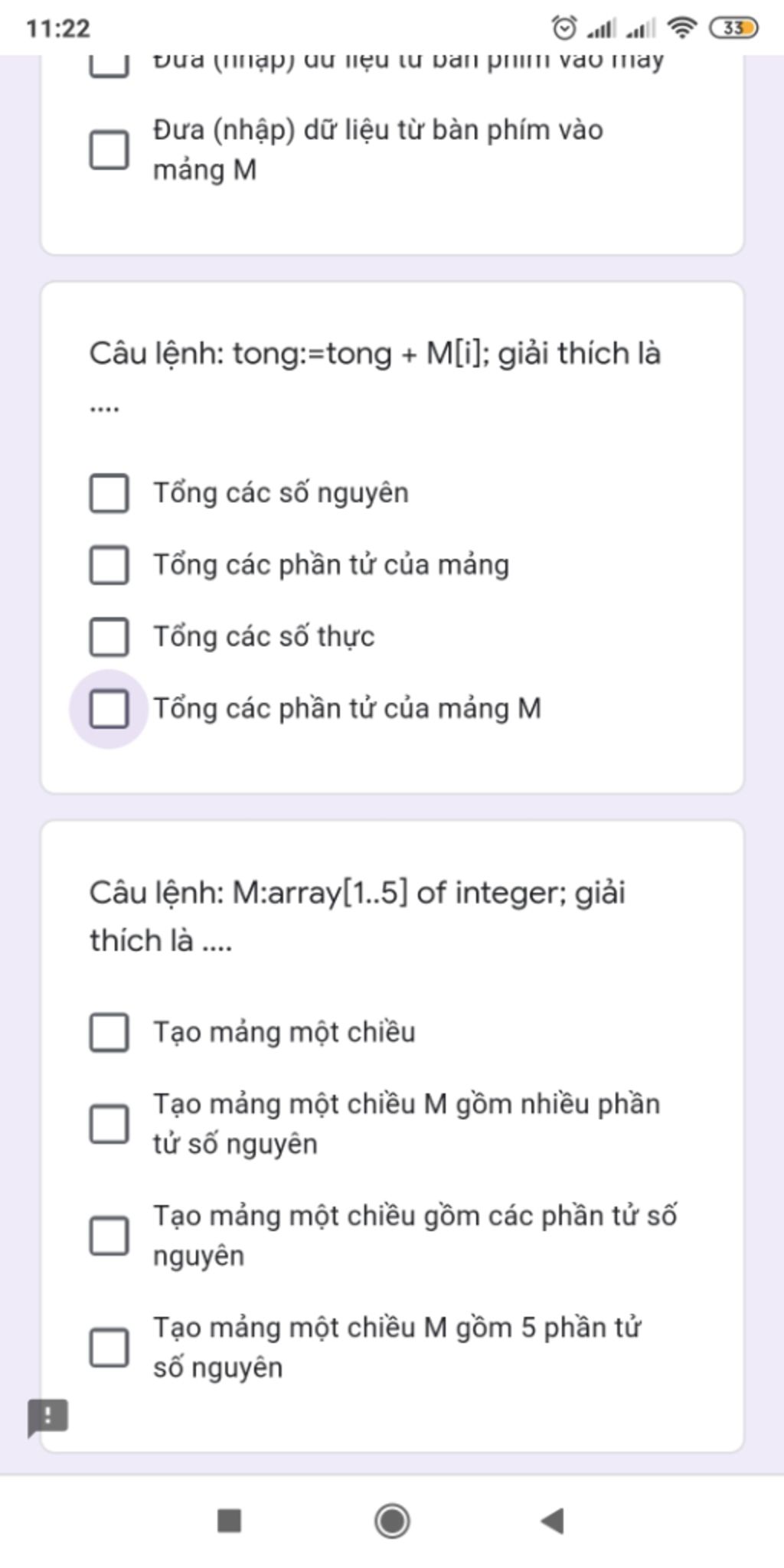Check 'Tổng các số nguyên' option
The height and width of the screenshot is (1568, 784).
point(109,492)
